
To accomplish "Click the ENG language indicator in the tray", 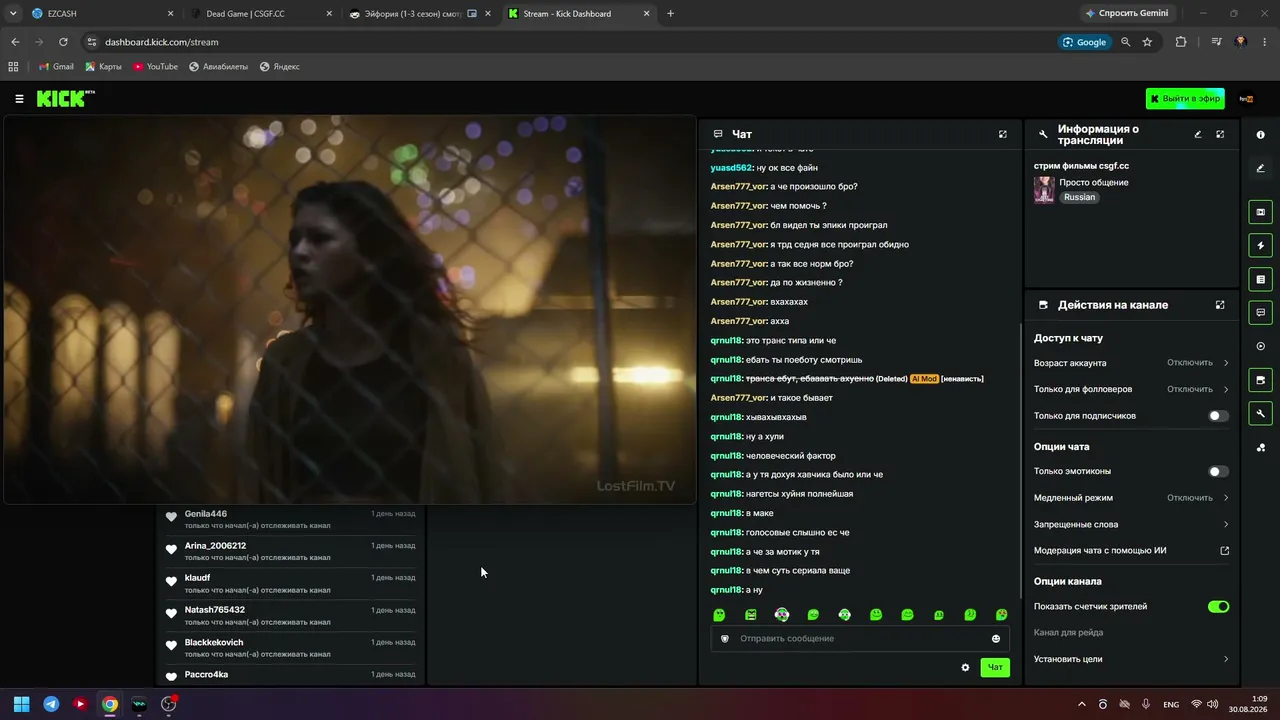I will pyautogui.click(x=1170, y=705).
